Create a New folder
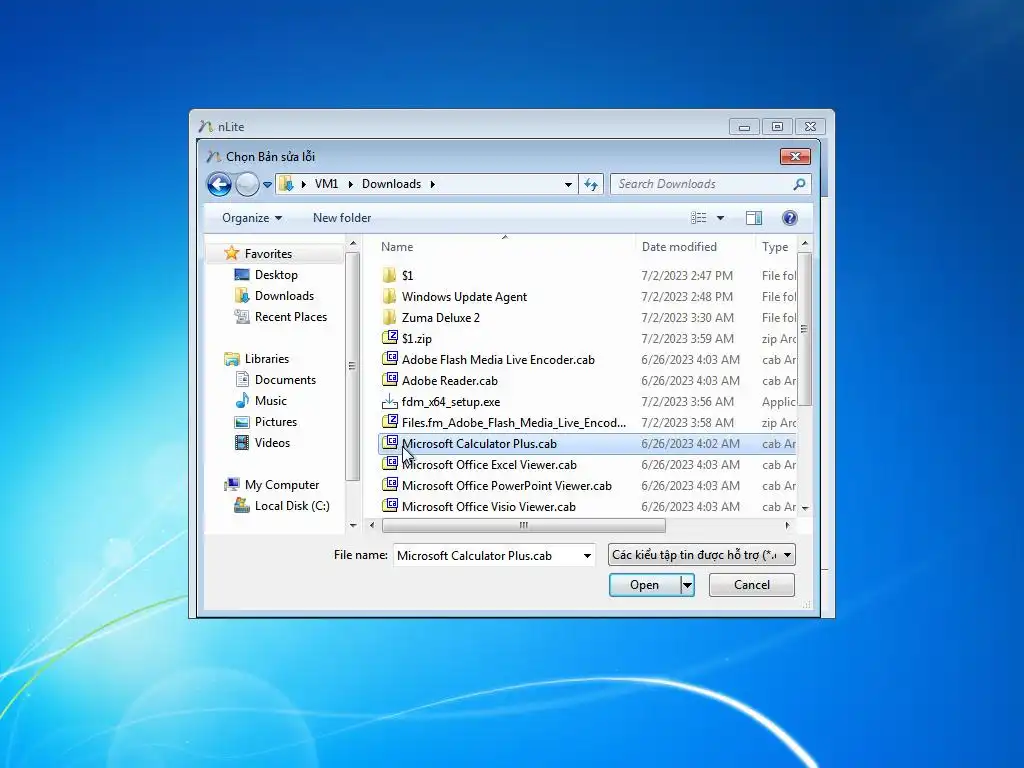This screenshot has width=1024, height=768. [342, 218]
